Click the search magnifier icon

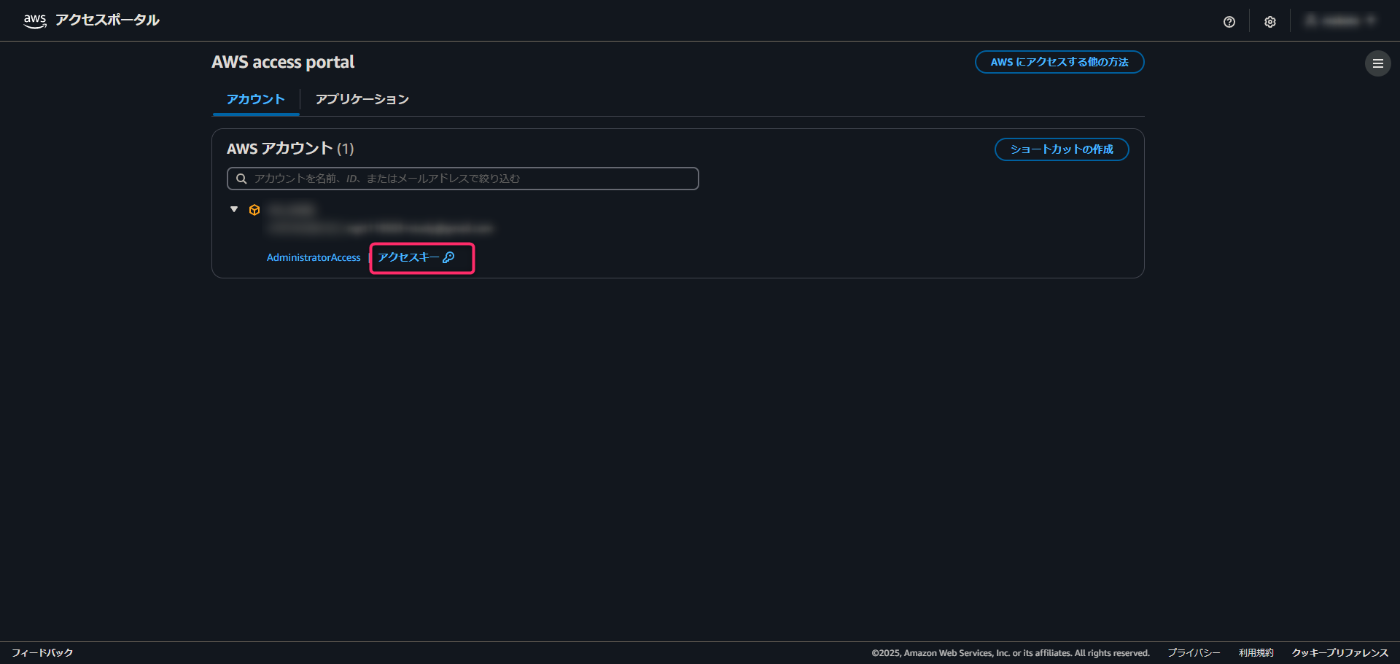[x=242, y=179]
